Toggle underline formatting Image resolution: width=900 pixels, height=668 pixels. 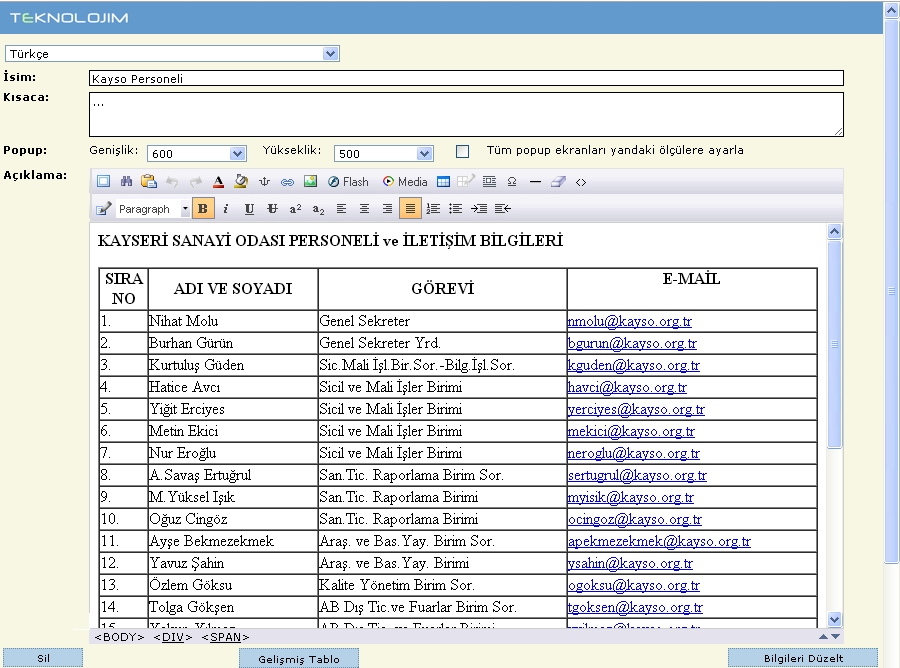pos(249,208)
